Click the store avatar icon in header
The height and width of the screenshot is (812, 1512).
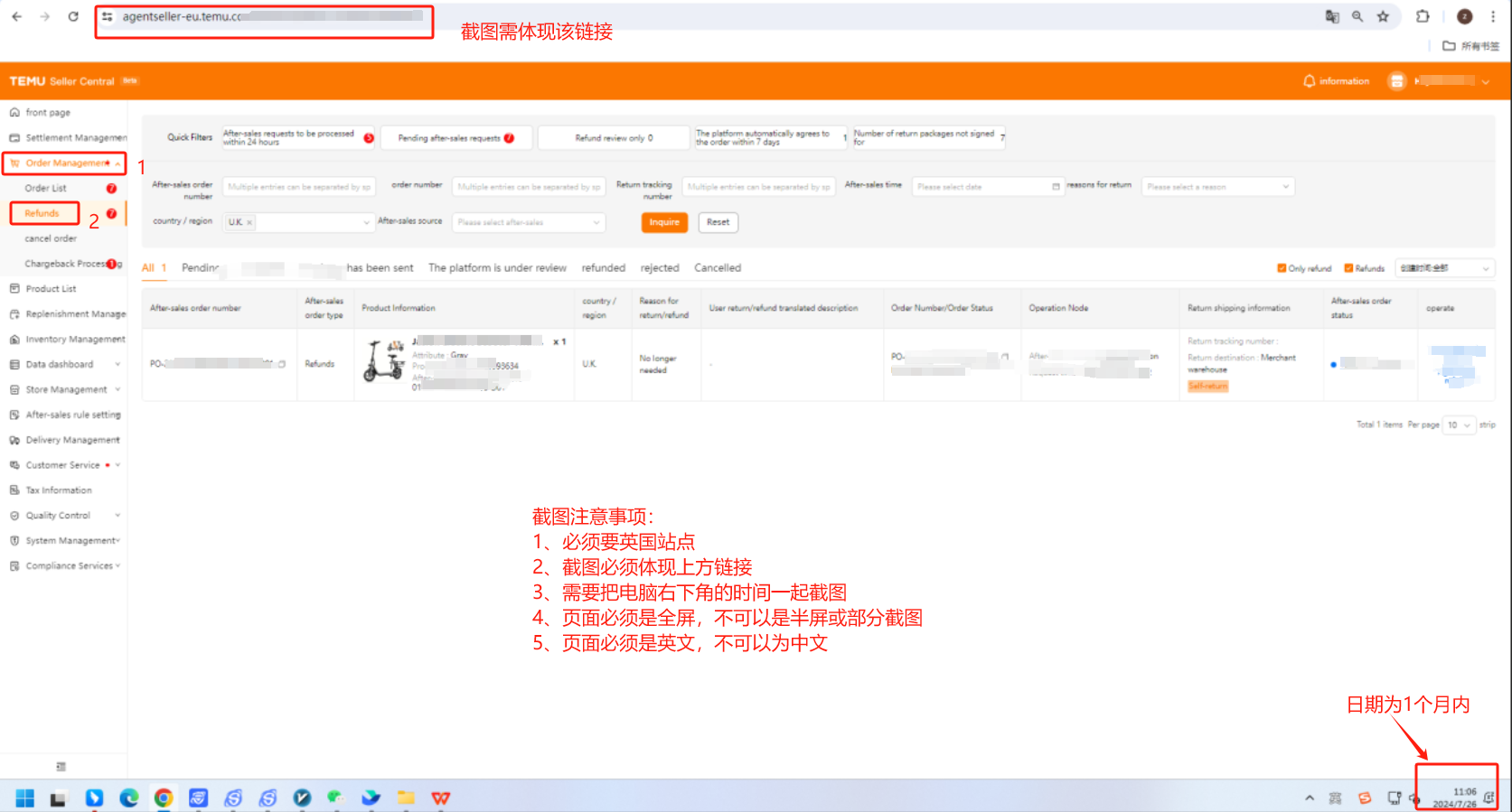coord(1397,81)
